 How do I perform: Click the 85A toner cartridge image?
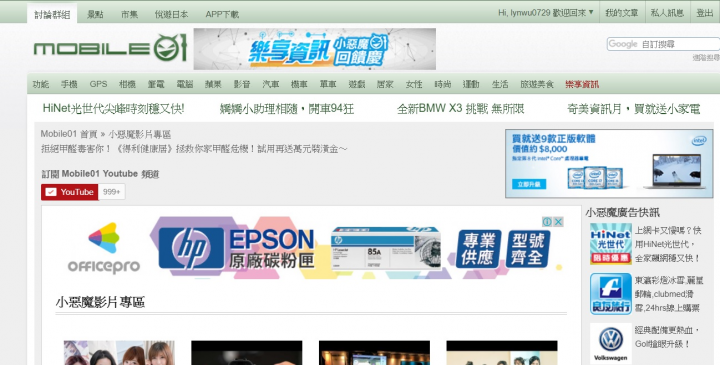(x=386, y=248)
